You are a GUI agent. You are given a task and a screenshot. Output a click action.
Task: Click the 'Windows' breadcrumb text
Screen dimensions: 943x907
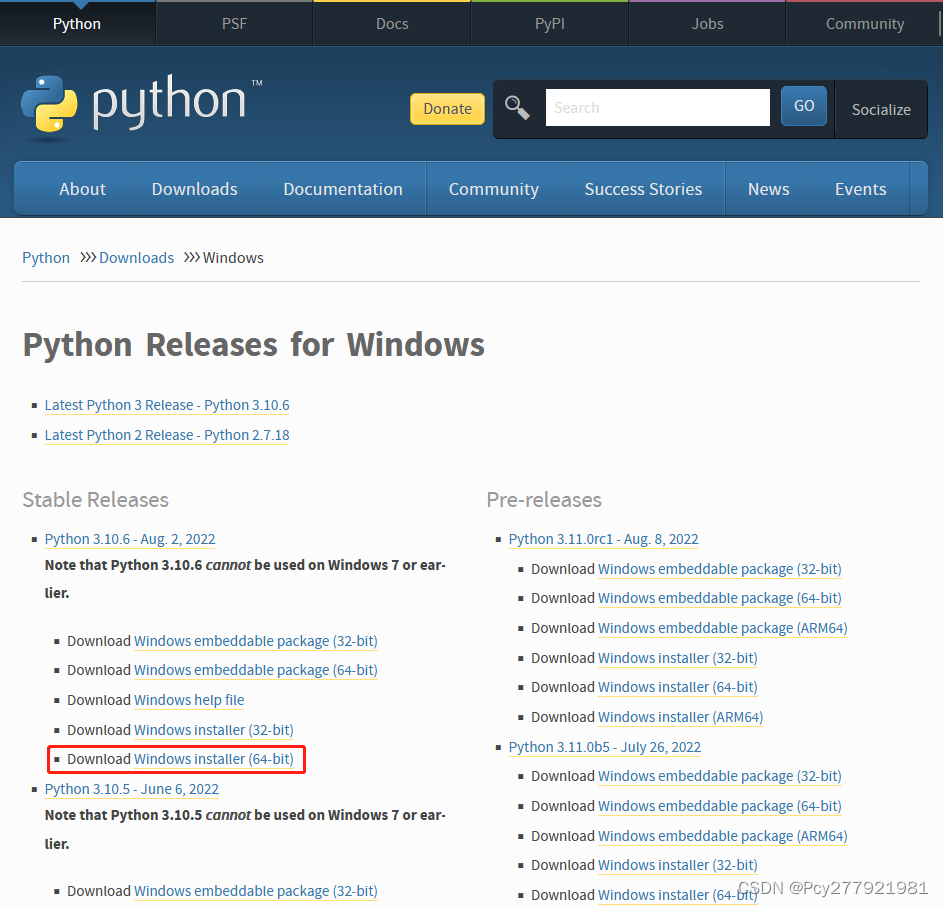[233, 258]
